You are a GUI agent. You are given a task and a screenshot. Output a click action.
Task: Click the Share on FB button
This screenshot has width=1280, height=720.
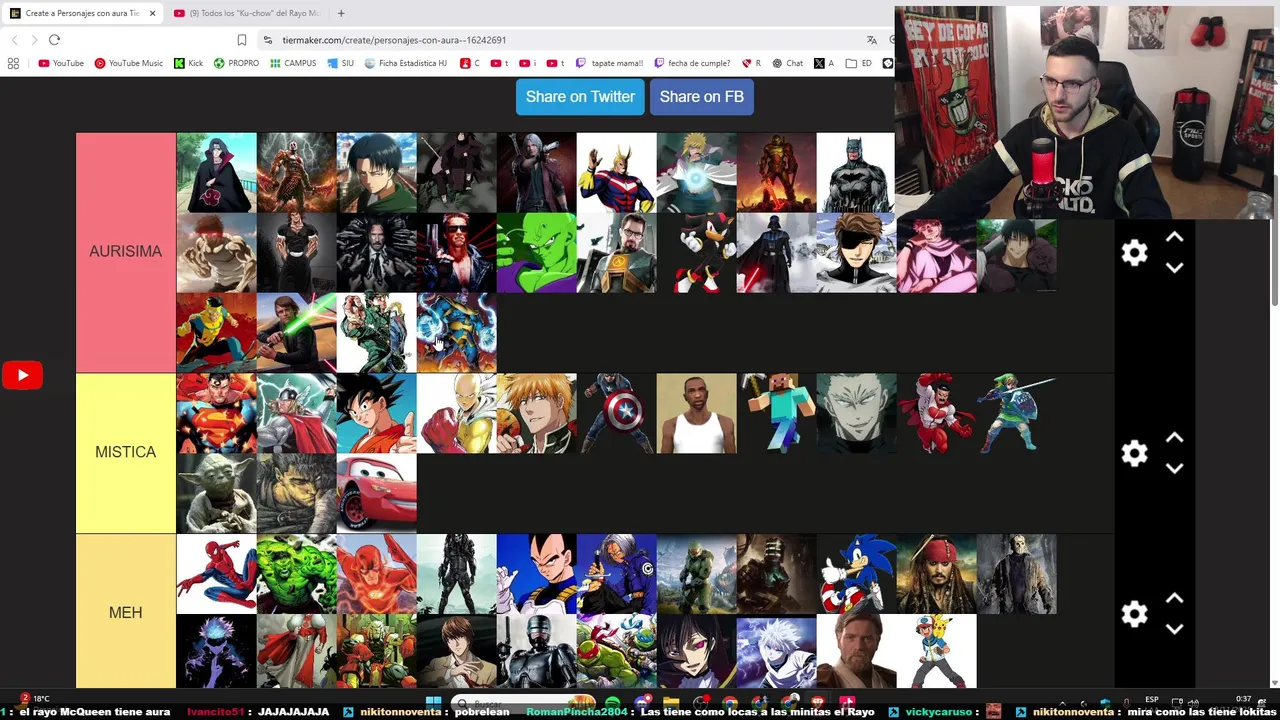701,97
